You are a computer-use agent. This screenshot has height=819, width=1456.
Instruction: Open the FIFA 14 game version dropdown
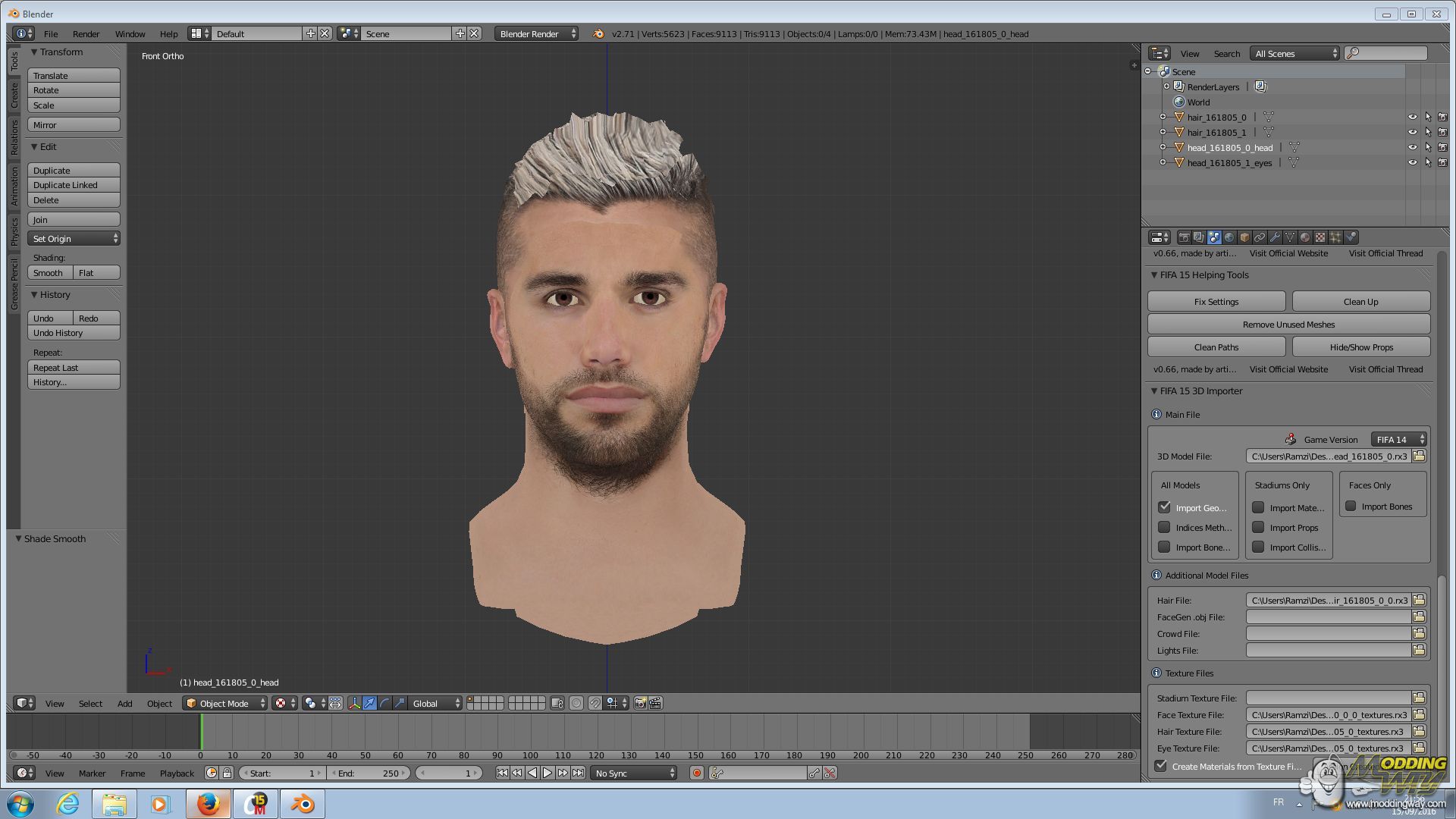[x=1399, y=439]
